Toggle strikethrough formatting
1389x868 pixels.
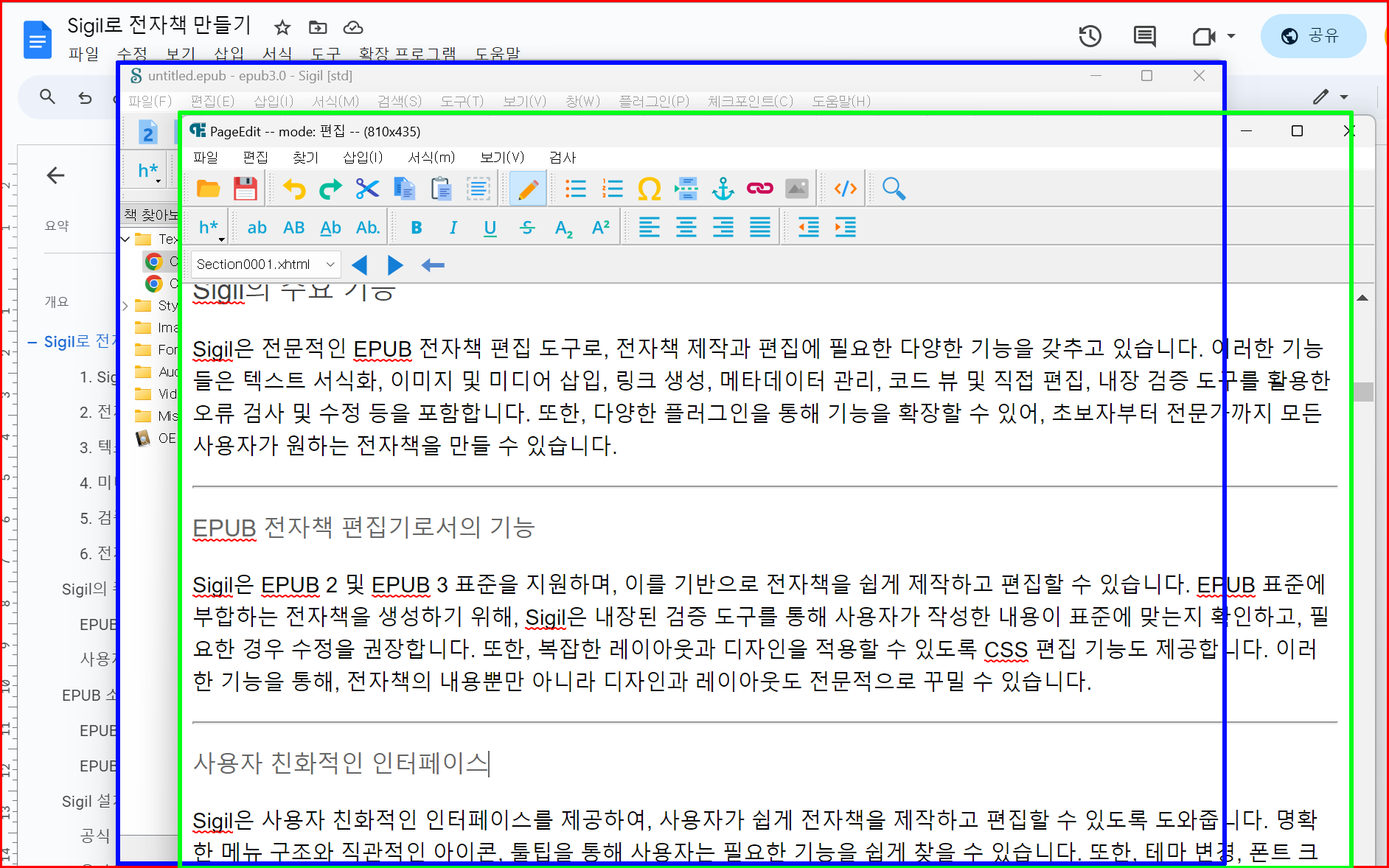[527, 228]
